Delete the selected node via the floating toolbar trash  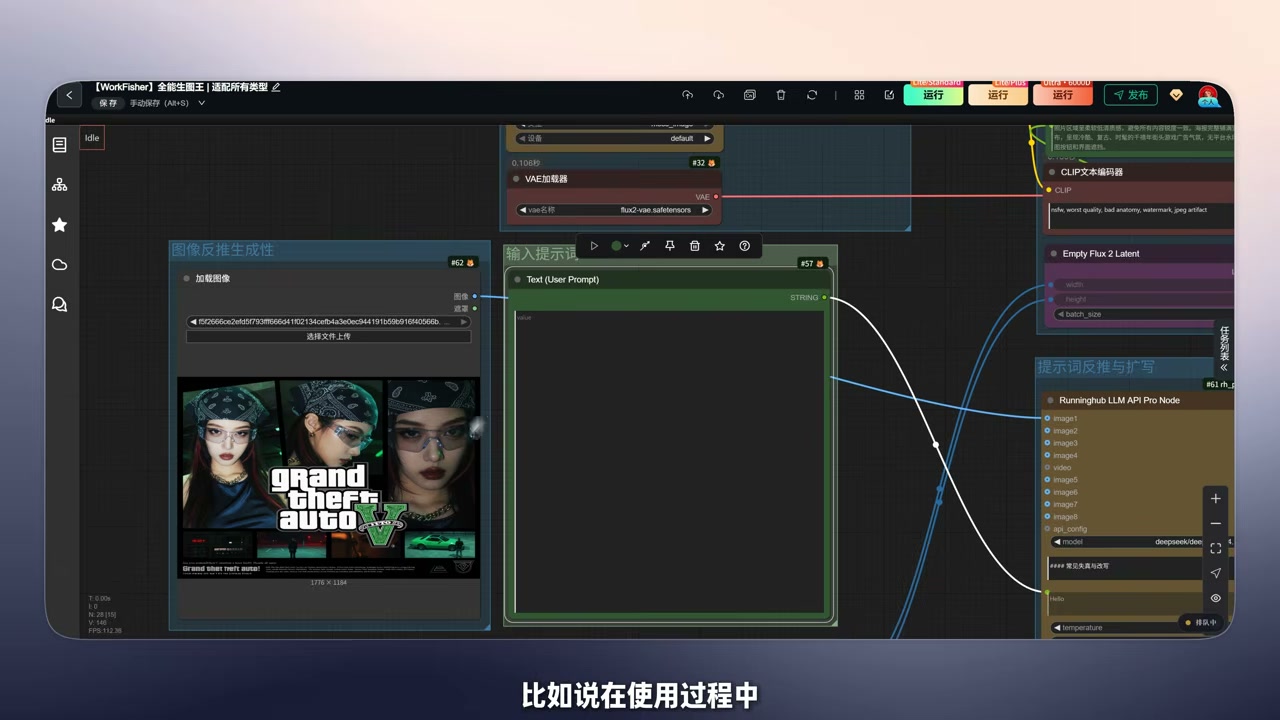(x=695, y=246)
